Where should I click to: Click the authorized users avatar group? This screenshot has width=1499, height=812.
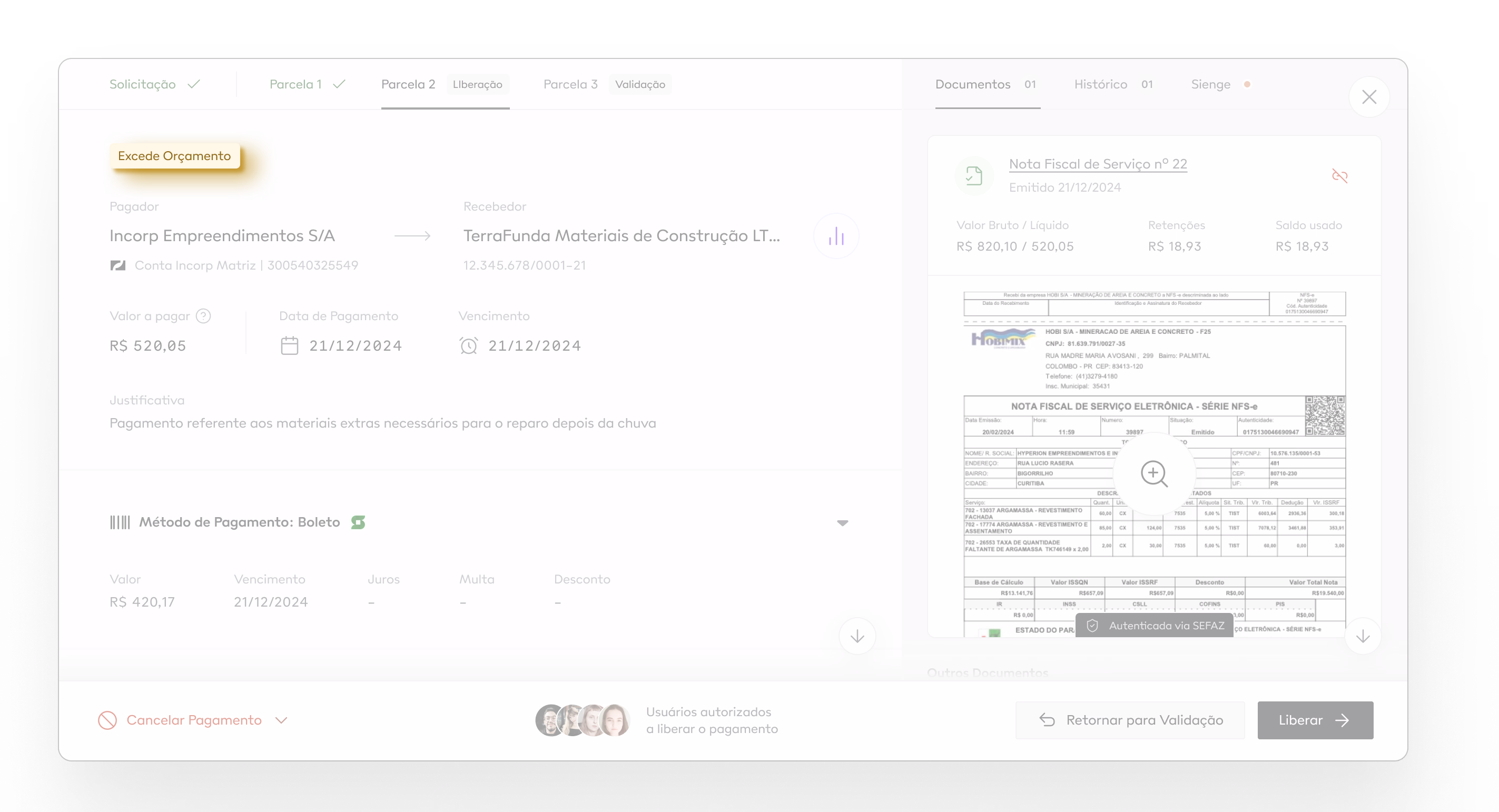tap(583, 720)
